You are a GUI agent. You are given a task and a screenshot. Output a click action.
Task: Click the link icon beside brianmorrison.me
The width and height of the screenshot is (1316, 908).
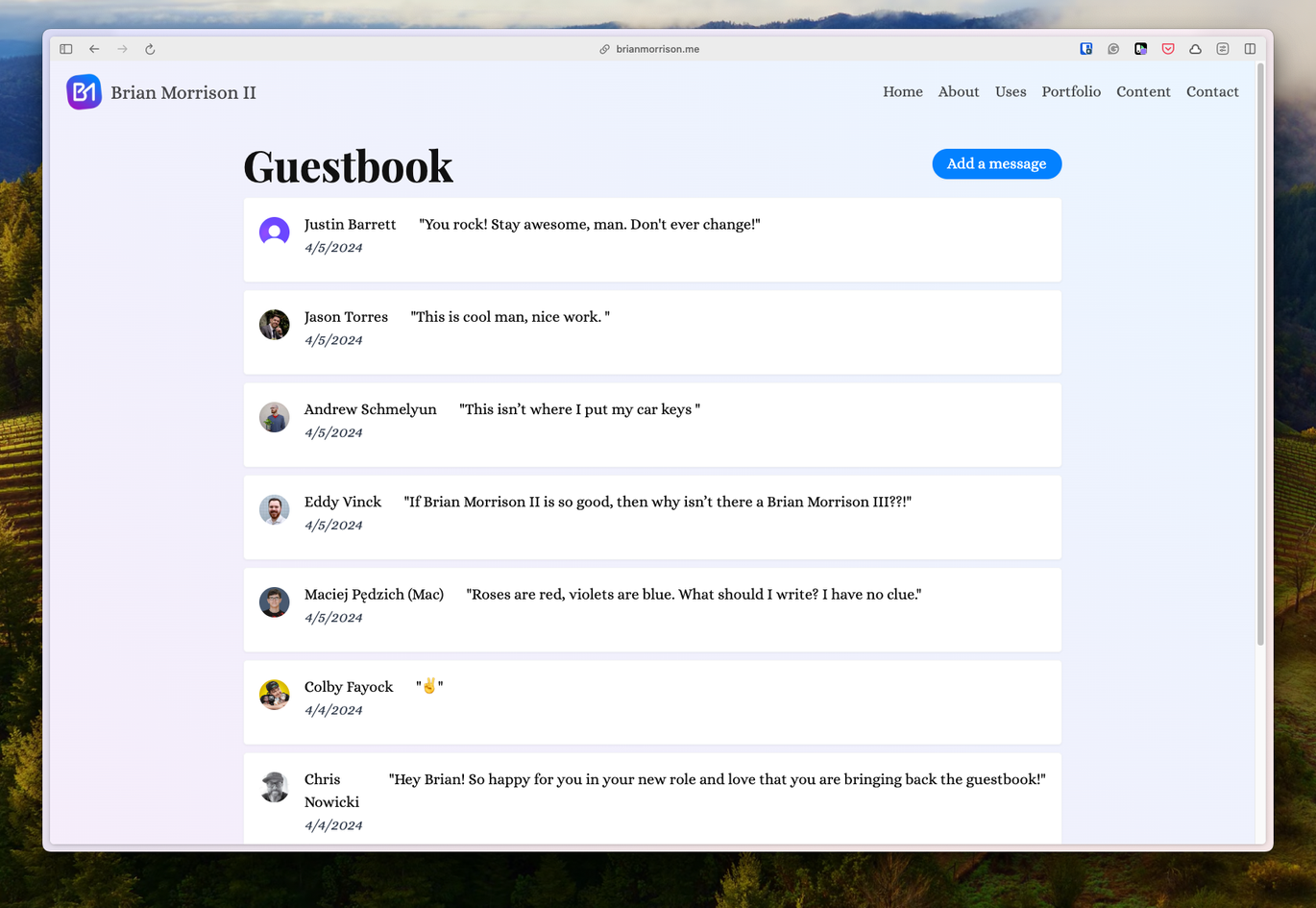(605, 49)
